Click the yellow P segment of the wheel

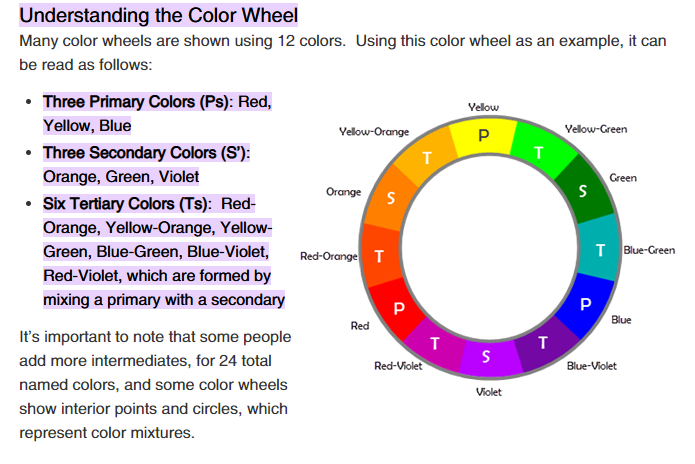(x=484, y=136)
